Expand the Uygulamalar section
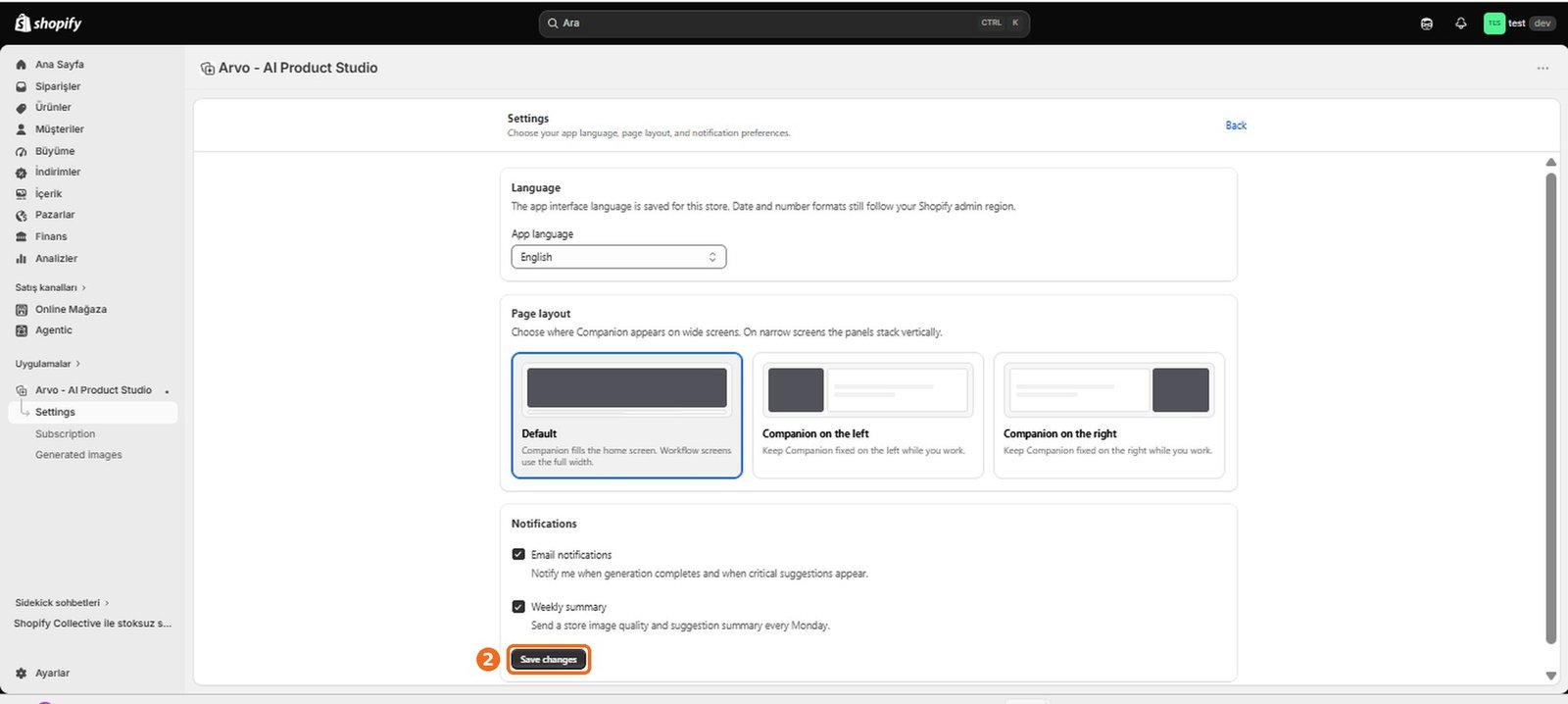 coord(47,364)
